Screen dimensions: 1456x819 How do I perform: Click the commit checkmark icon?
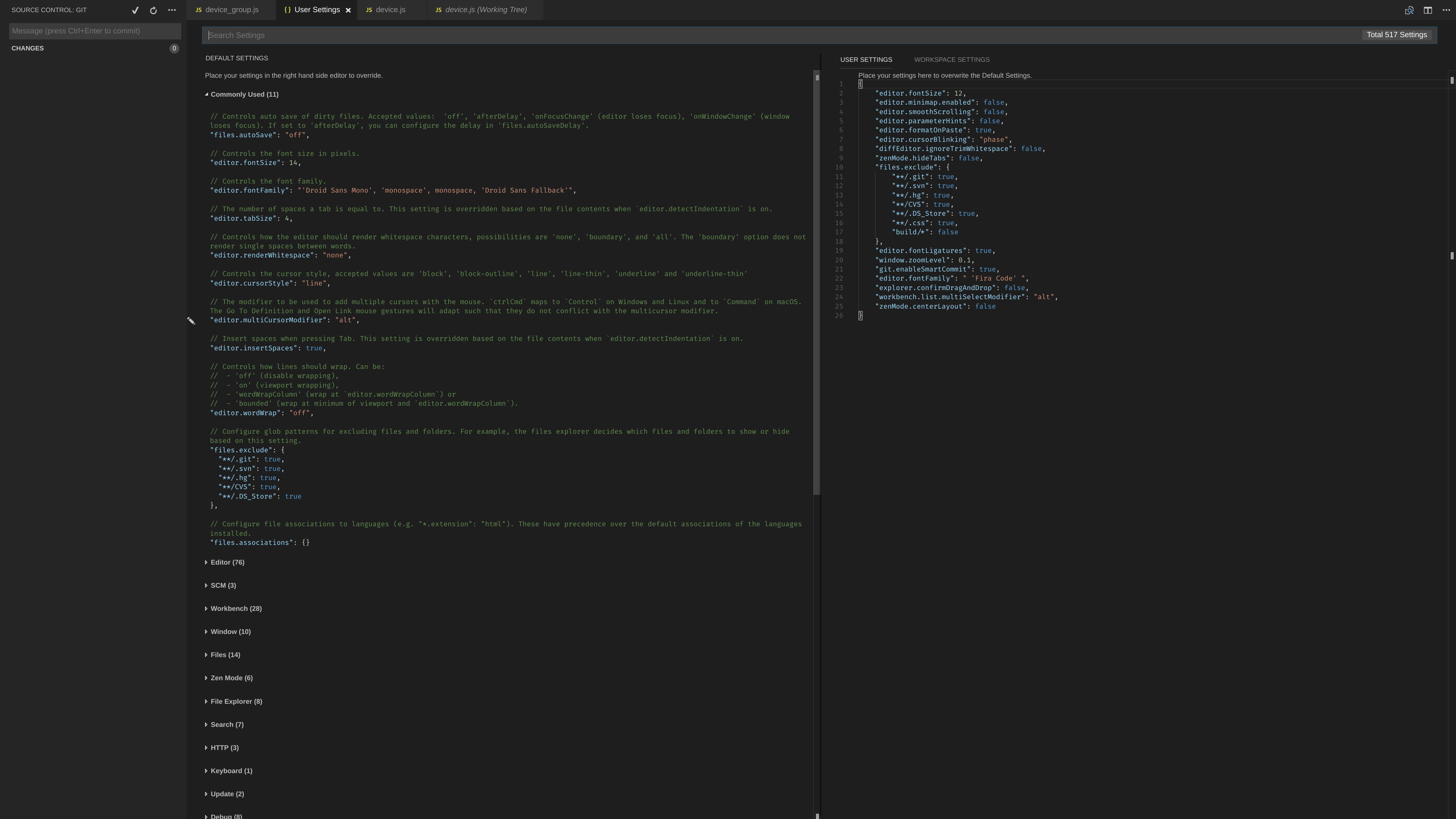pyautogui.click(x=135, y=10)
